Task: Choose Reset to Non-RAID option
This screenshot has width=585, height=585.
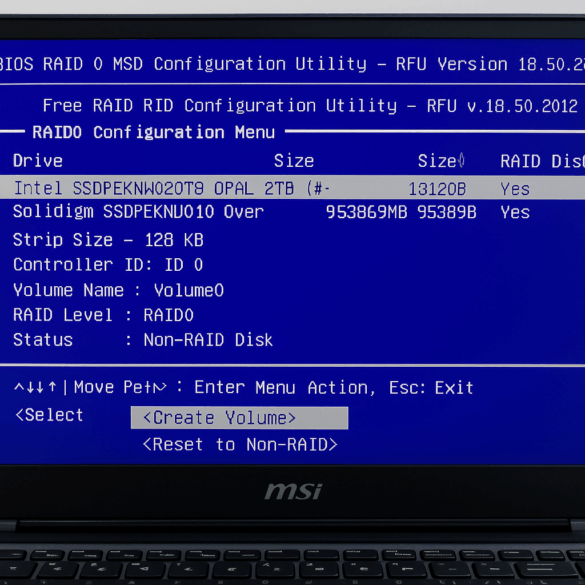Action: (240, 445)
